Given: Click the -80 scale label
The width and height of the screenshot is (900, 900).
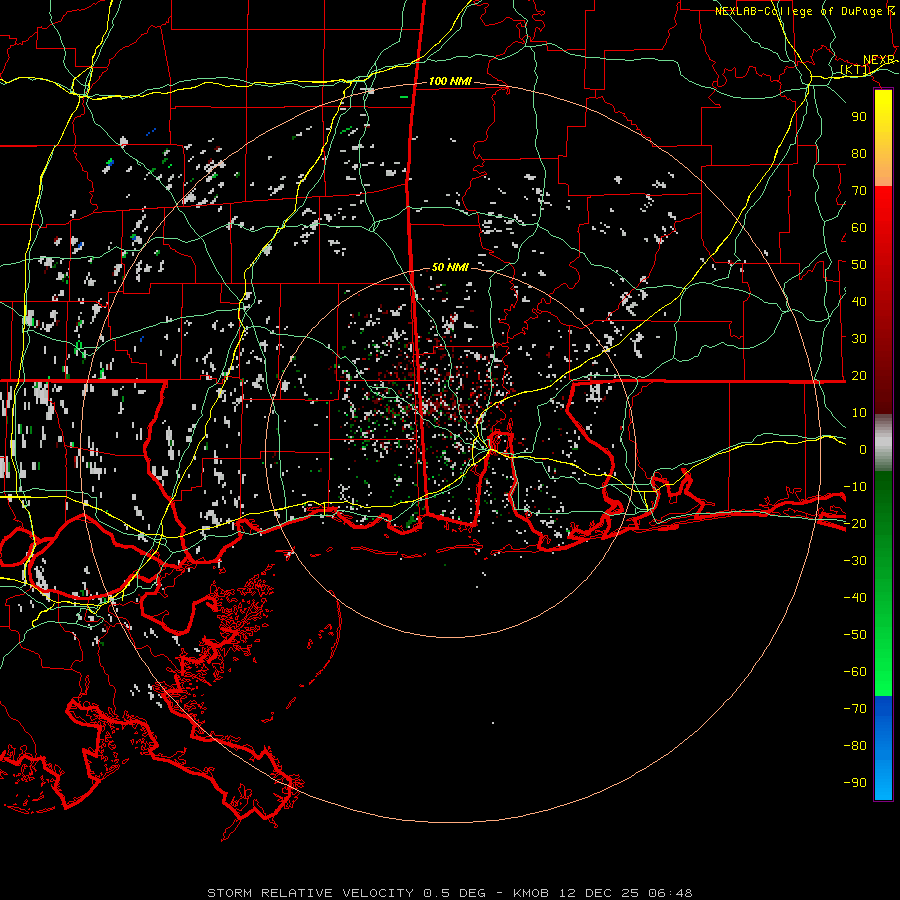Looking at the screenshot, I should 855,746.
